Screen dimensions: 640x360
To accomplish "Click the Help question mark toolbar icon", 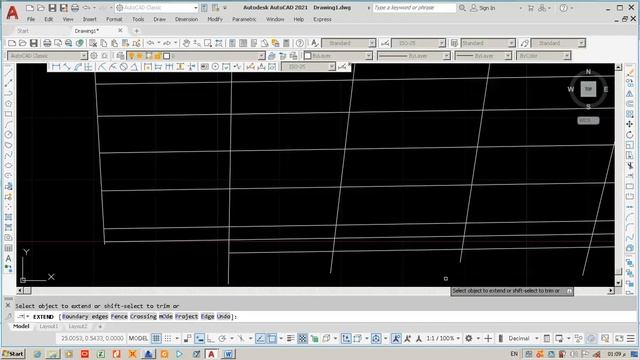I will [300, 43].
